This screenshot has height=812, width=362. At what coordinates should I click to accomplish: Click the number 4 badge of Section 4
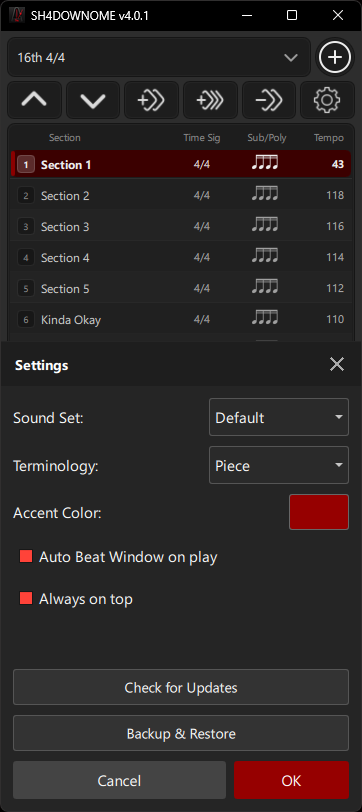point(26,257)
